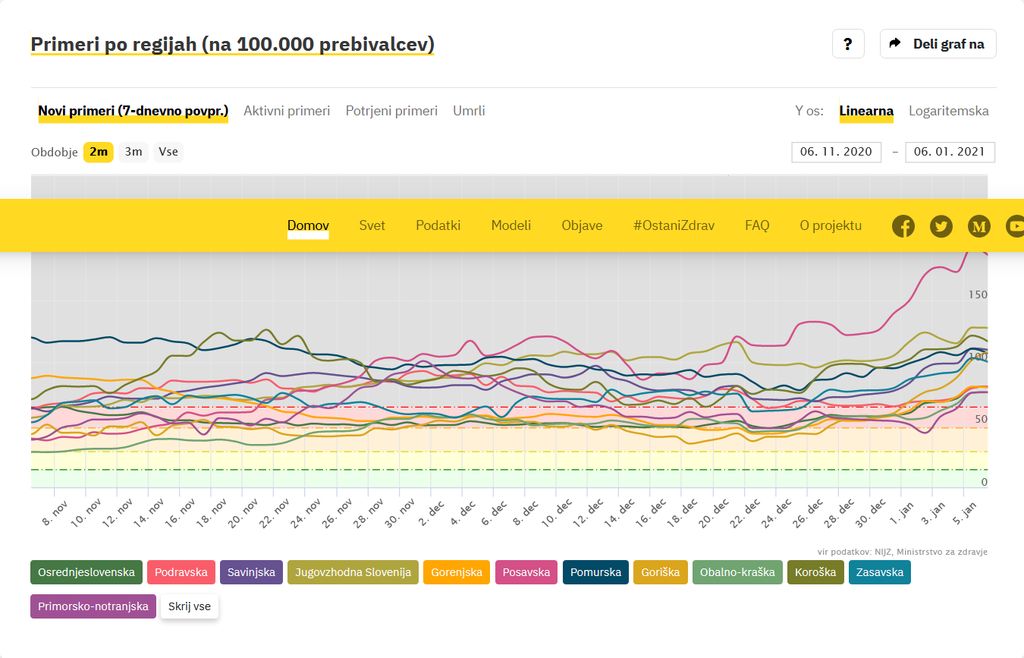The image size is (1024, 658).
Task: Hide the Podravska region line
Action: [x=182, y=572]
